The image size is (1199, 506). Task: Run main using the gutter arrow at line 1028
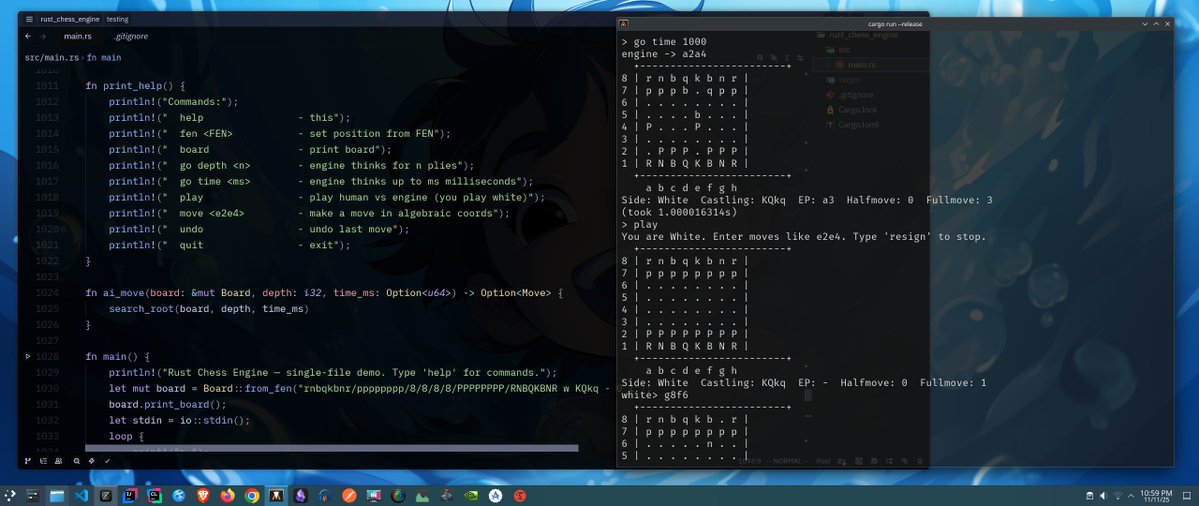(28, 357)
